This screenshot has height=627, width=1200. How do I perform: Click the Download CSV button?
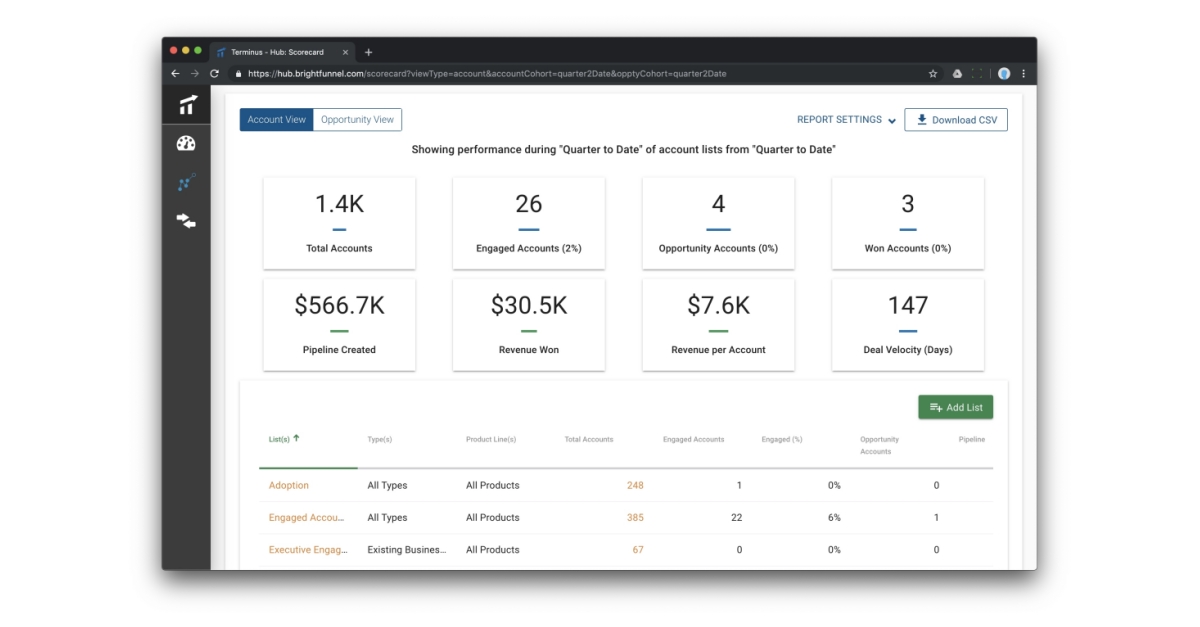(955, 119)
